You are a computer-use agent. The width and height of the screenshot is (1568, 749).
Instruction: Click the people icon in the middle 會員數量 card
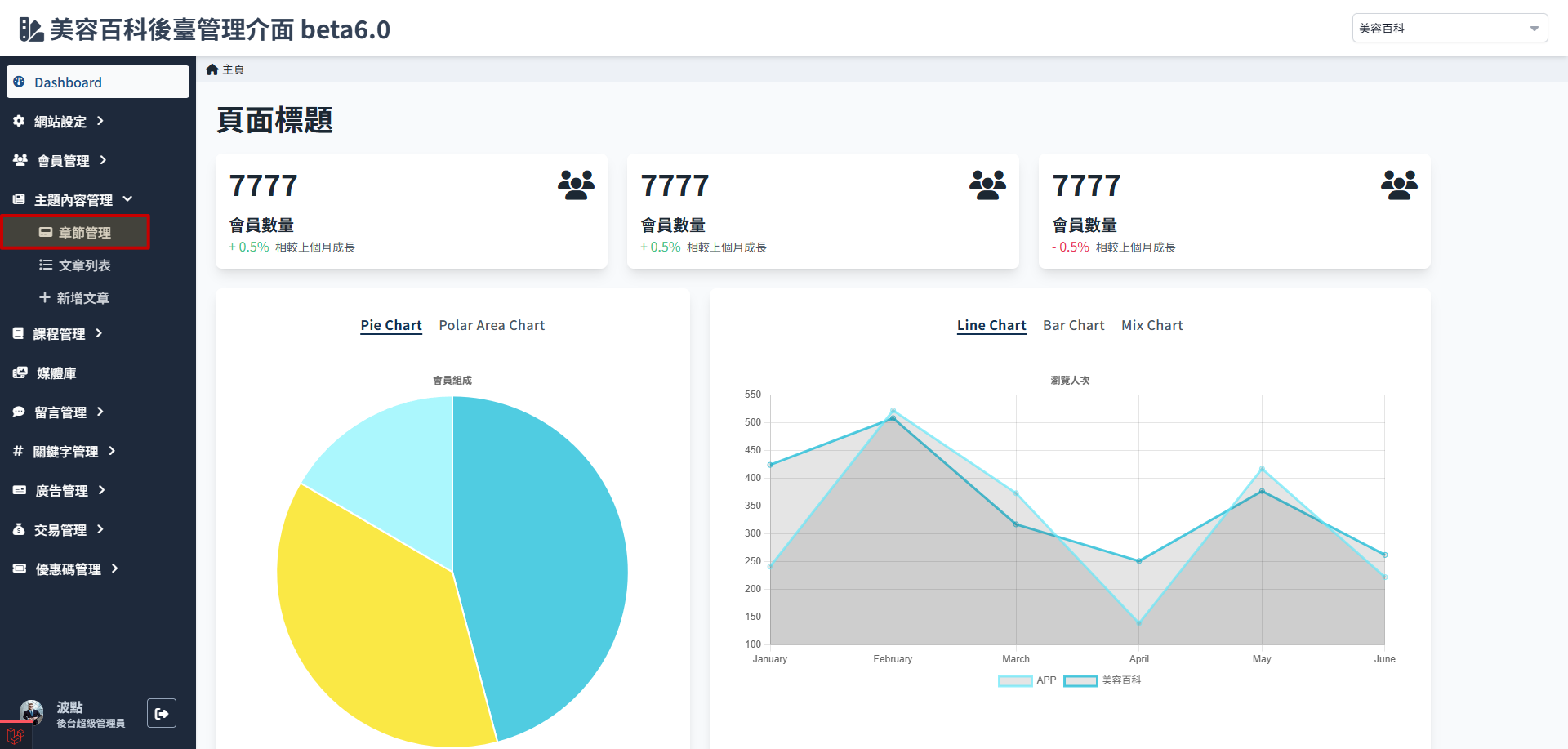(988, 185)
